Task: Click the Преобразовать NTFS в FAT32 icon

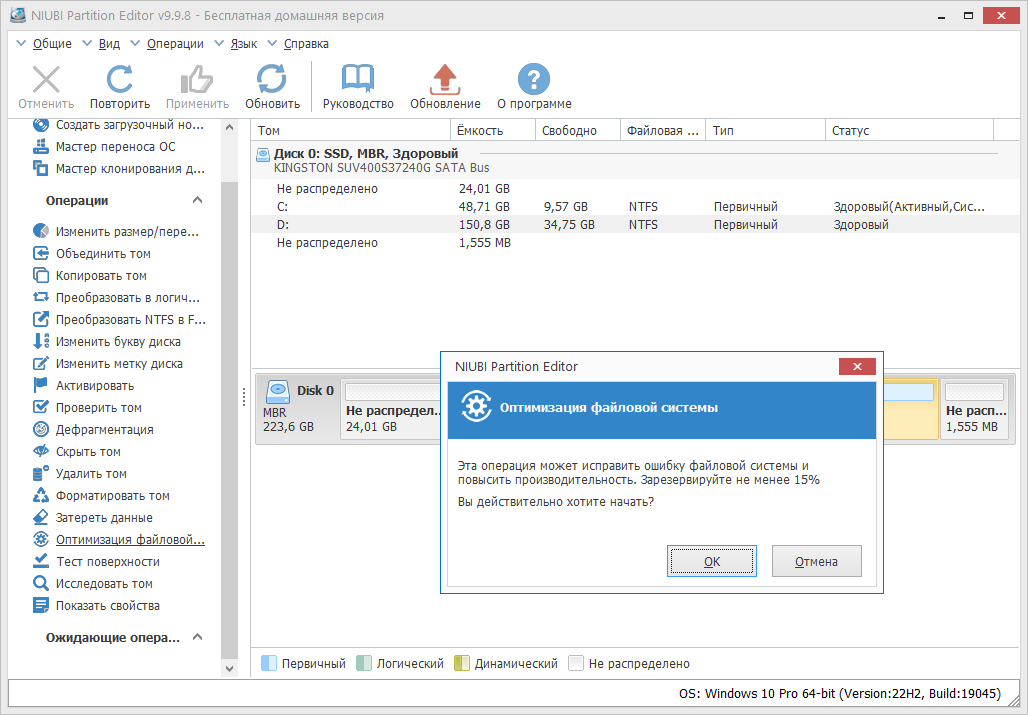Action: (x=41, y=319)
